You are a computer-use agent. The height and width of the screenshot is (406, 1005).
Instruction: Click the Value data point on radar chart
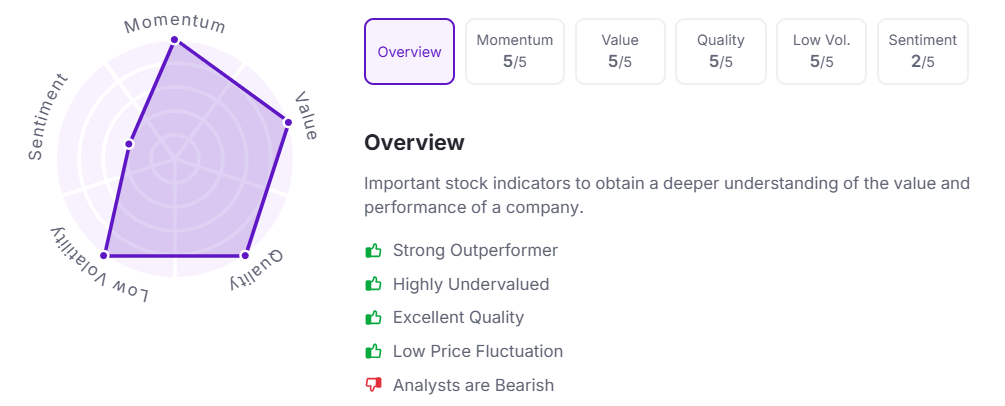point(287,122)
